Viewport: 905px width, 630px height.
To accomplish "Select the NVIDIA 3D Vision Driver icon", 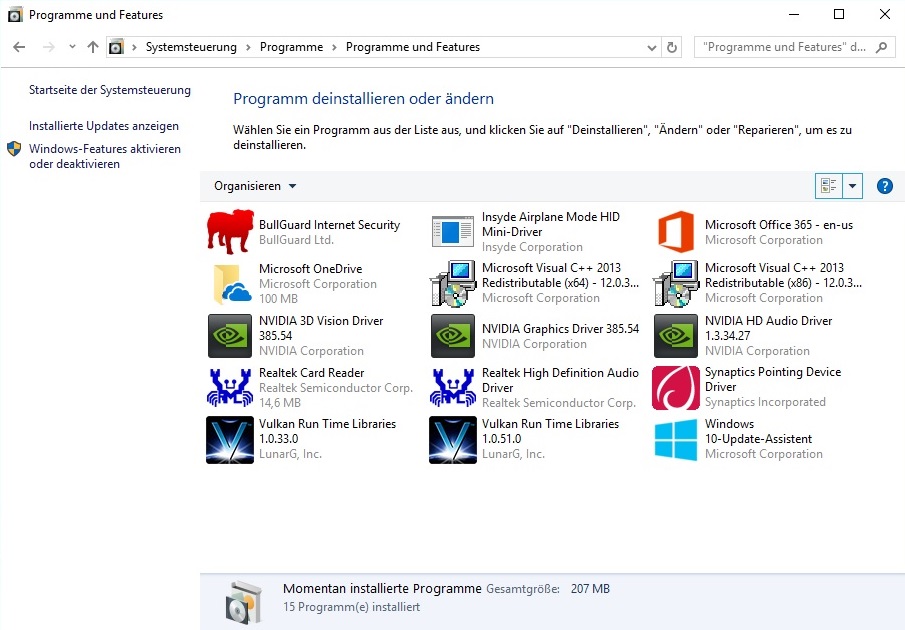I will (230, 336).
